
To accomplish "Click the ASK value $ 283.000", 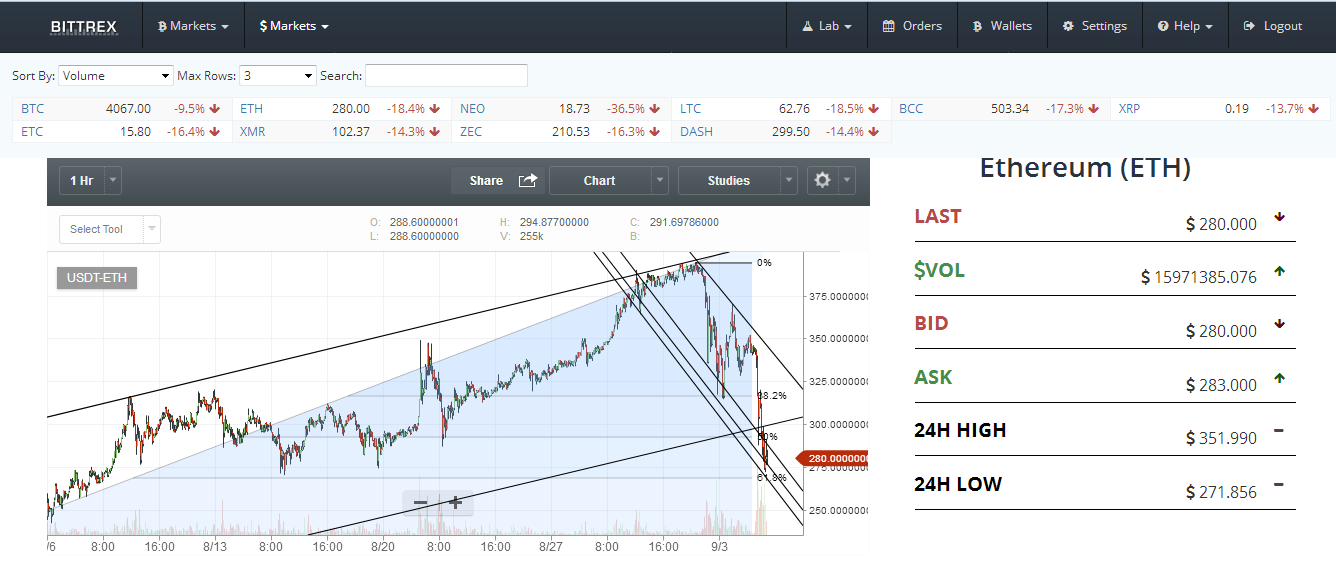I will point(1221,385).
